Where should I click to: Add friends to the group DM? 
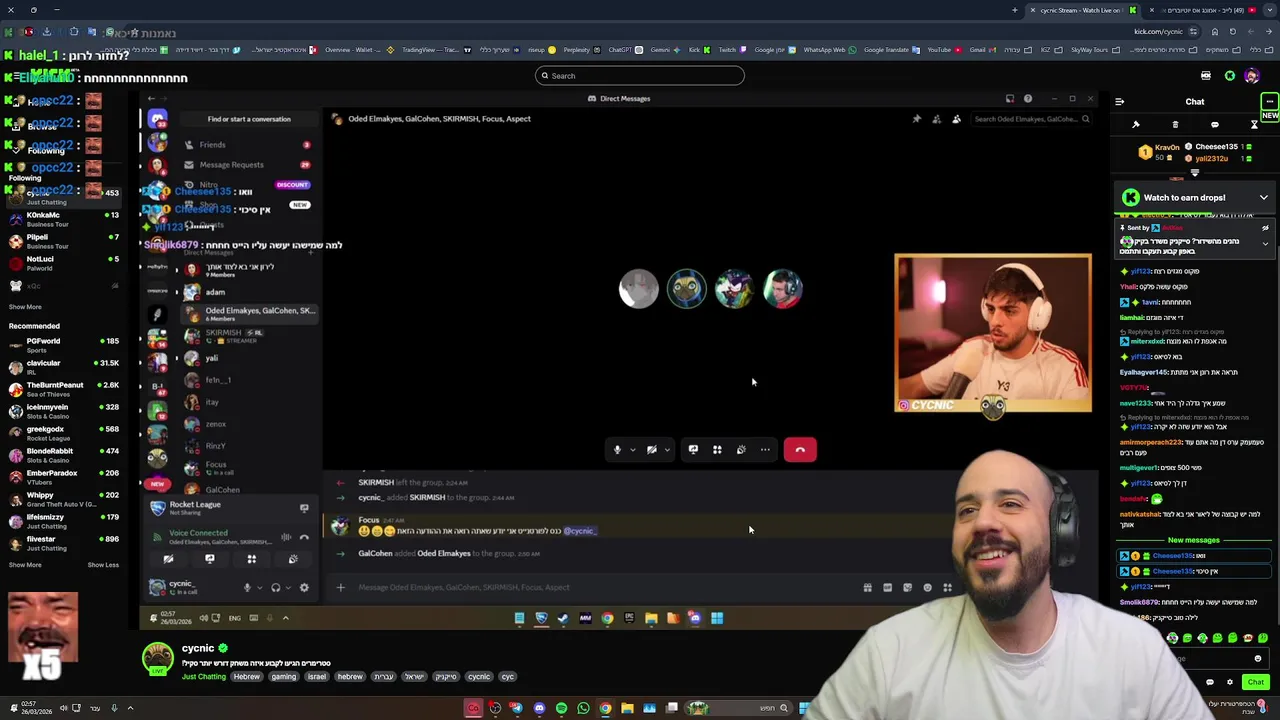pos(937,119)
